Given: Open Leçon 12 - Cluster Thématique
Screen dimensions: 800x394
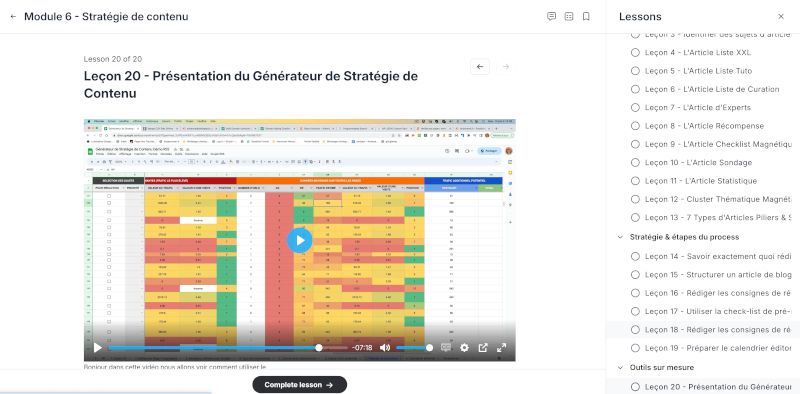Looking at the screenshot, I should (x=718, y=200).
